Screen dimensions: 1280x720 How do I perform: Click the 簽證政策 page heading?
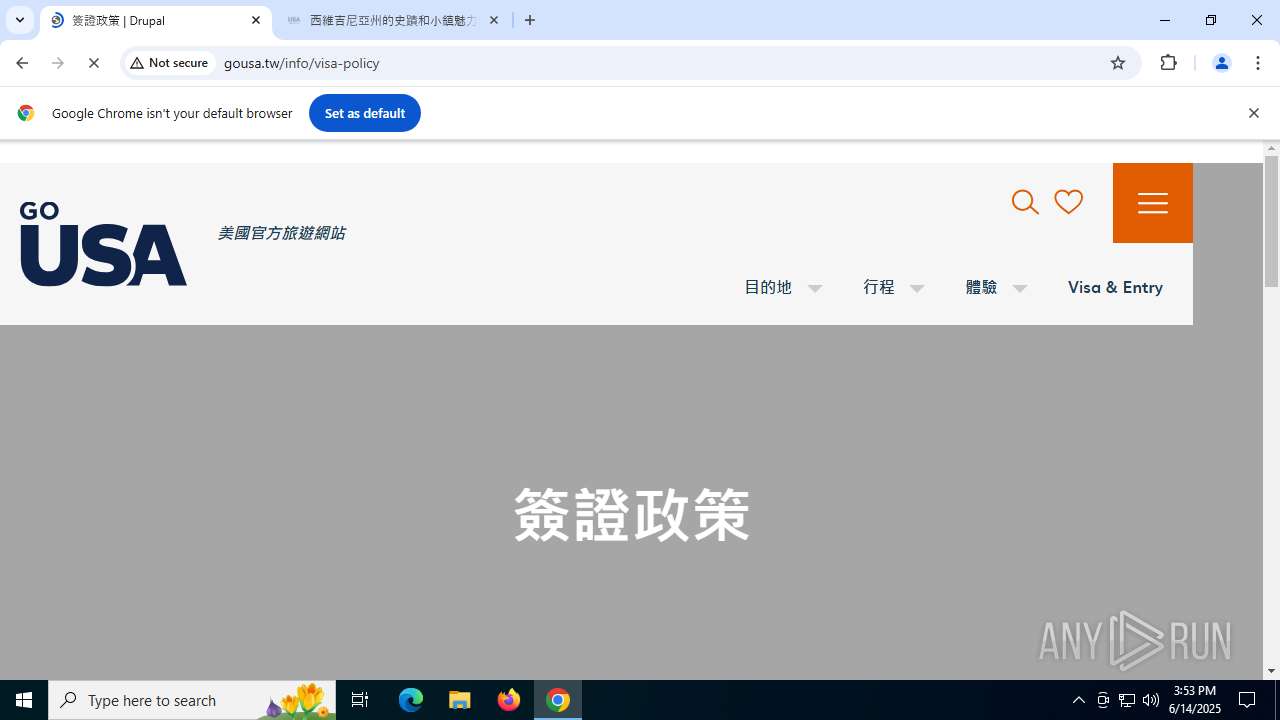632,516
